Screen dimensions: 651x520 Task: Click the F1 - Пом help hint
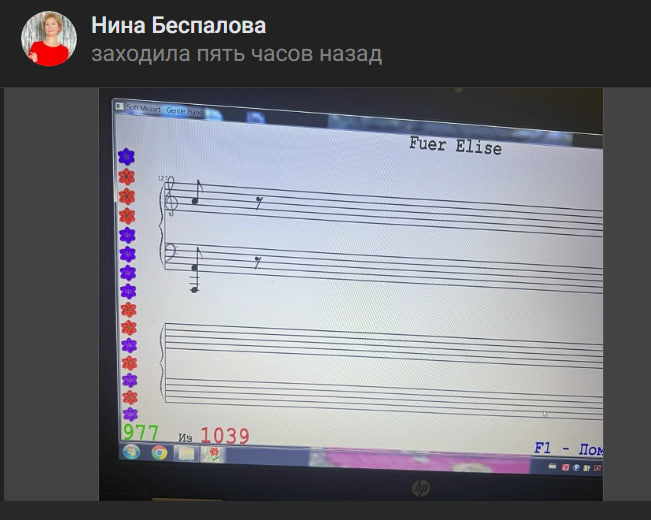pyautogui.click(x=568, y=449)
